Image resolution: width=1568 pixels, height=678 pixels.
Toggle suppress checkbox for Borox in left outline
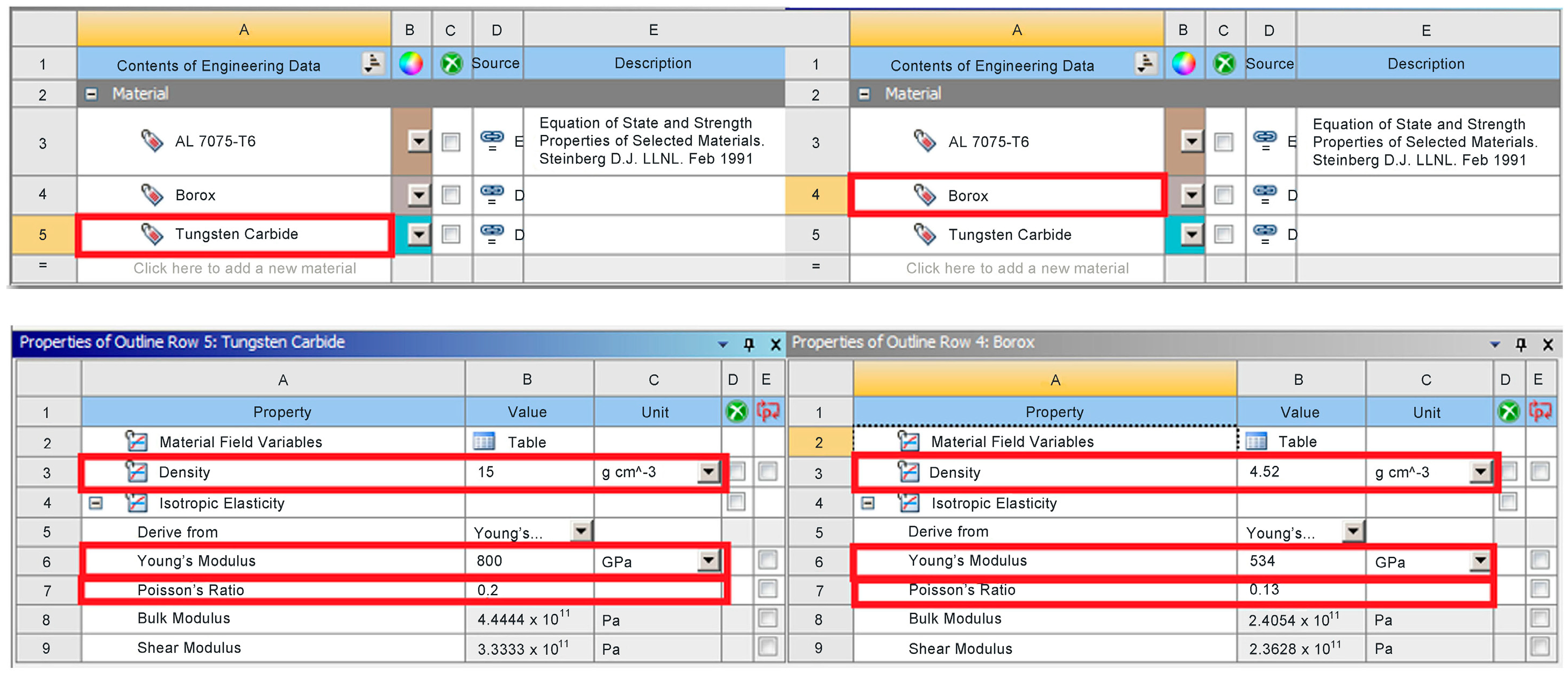click(x=451, y=195)
